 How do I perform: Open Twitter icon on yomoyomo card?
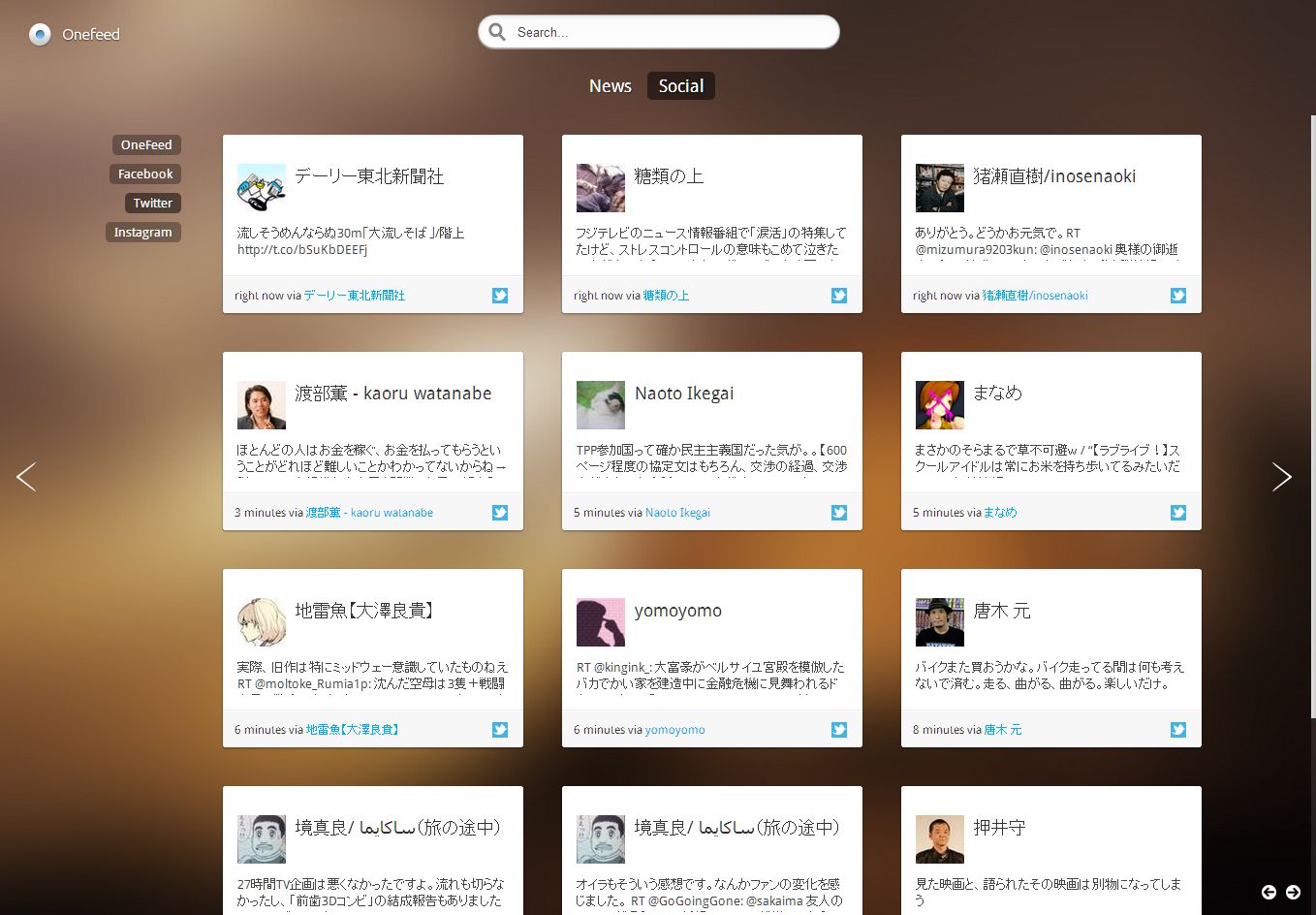point(839,730)
